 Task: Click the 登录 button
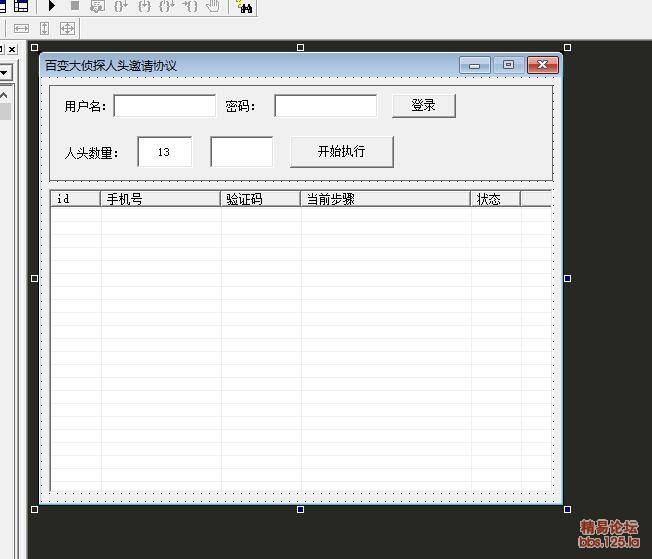pyautogui.click(x=424, y=106)
